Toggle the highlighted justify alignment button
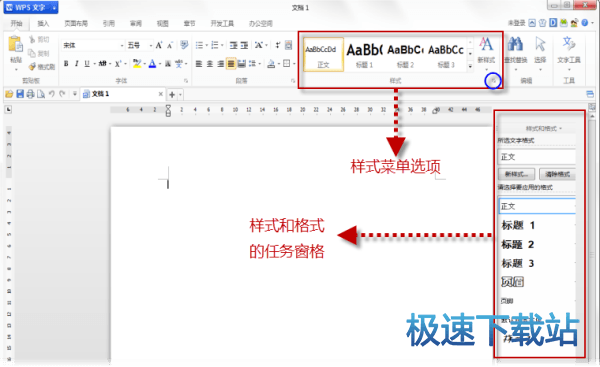This screenshot has width=600, height=367. [x=231, y=64]
